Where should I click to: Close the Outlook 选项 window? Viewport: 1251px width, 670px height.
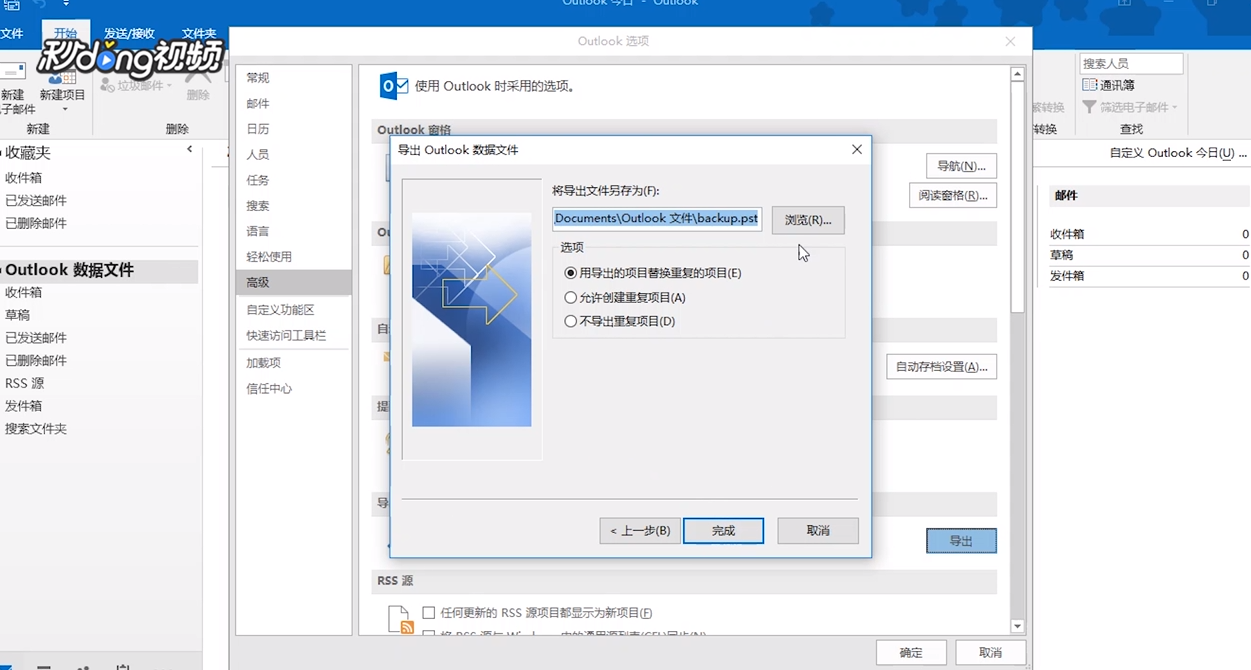(1011, 41)
